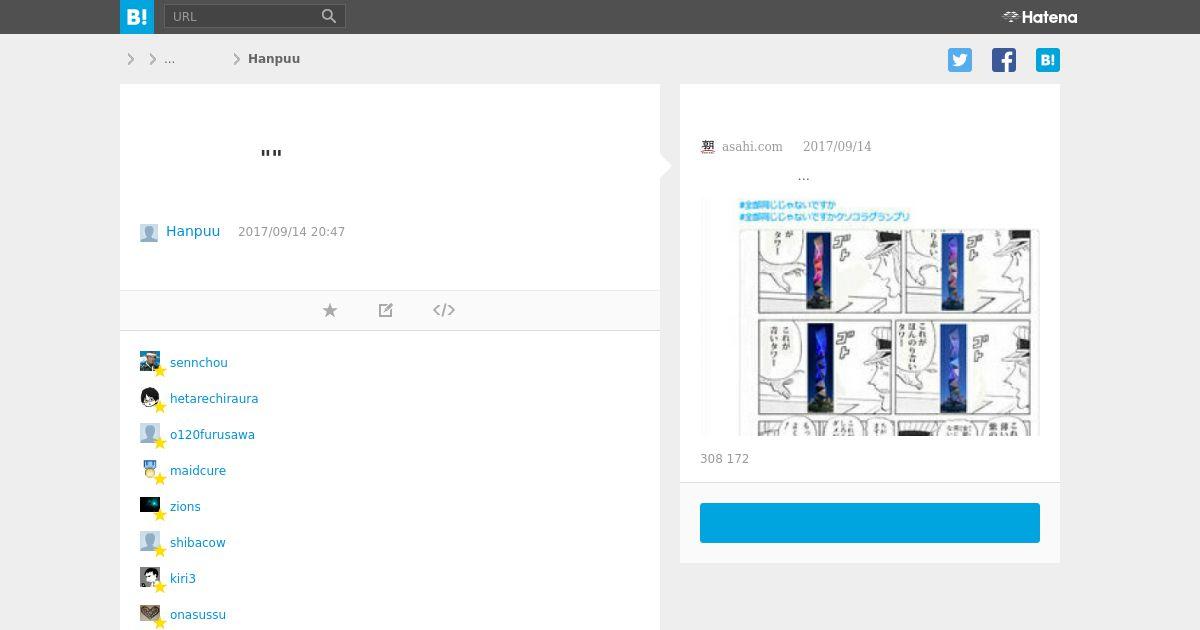1200x630 pixels.
Task: Open the embed code icon
Action: 444,310
